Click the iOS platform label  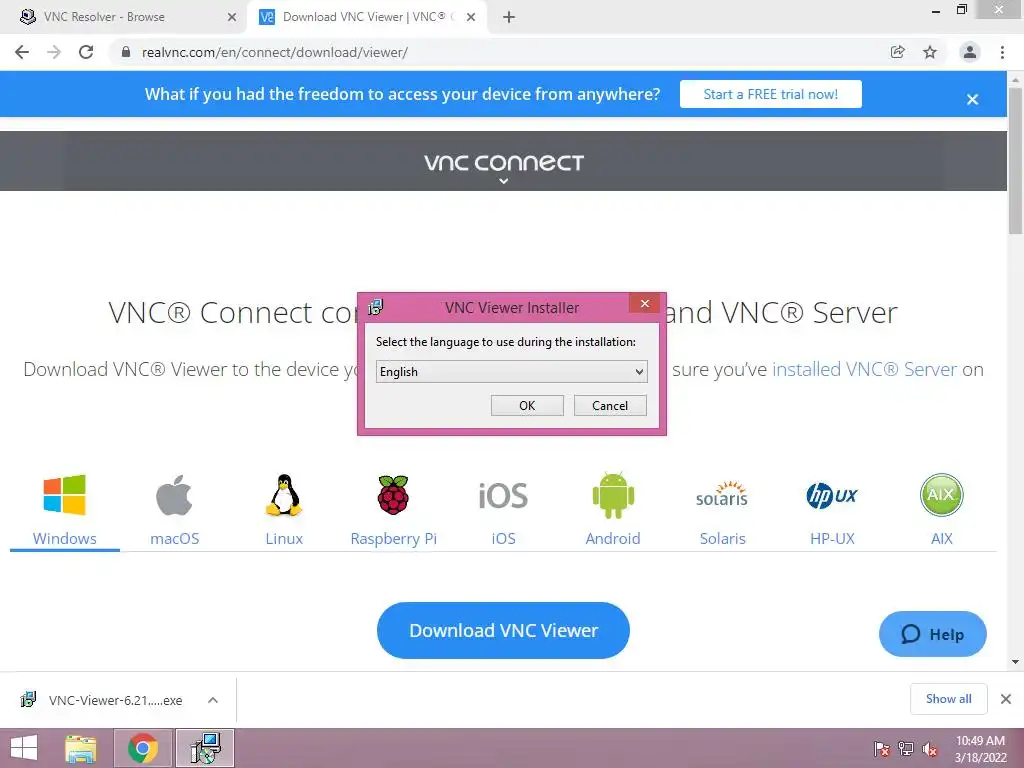click(503, 538)
